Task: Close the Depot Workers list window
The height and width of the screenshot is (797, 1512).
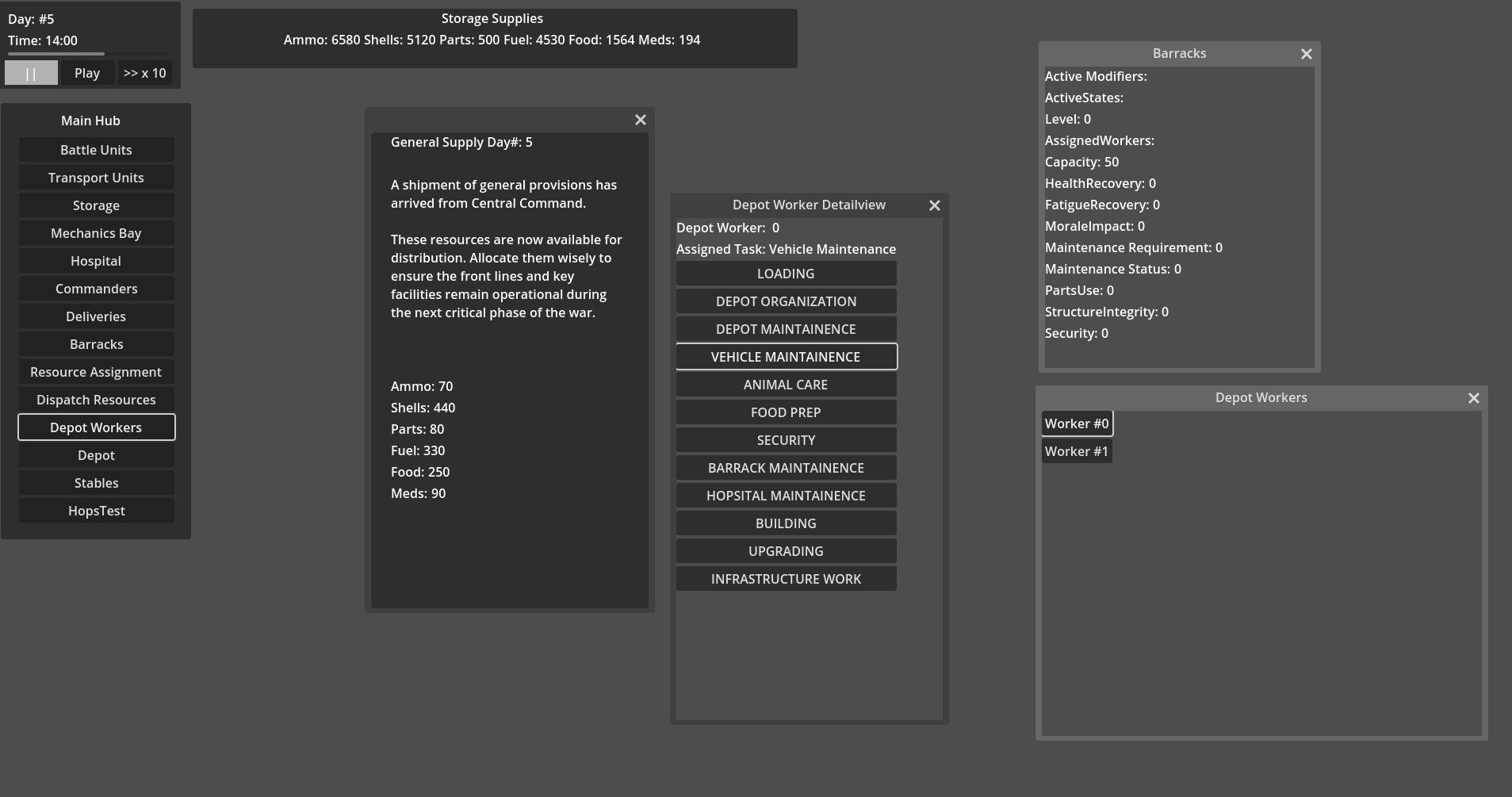Action: pos(1474,398)
